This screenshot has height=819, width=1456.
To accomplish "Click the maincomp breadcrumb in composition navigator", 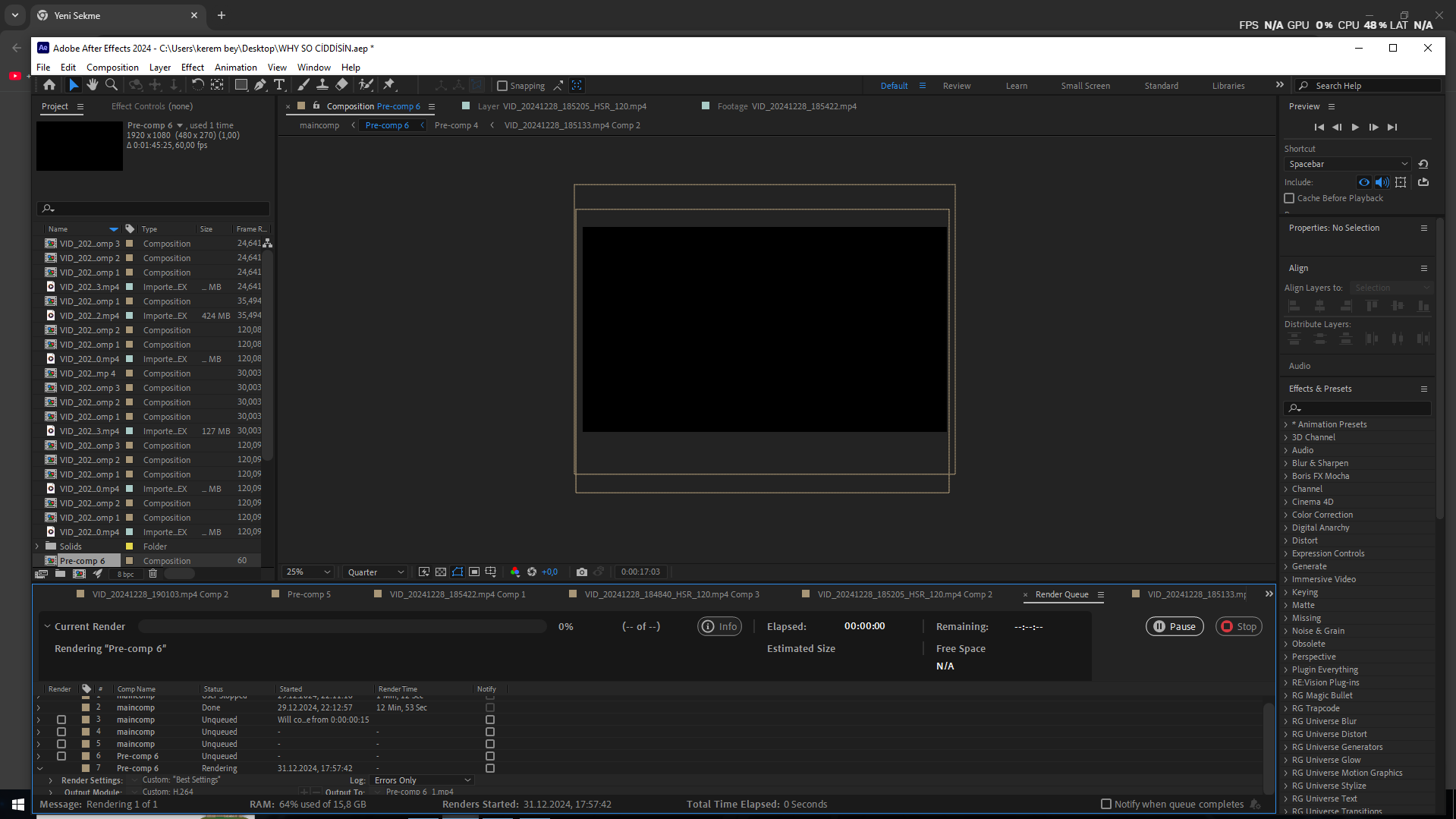I will click(319, 125).
